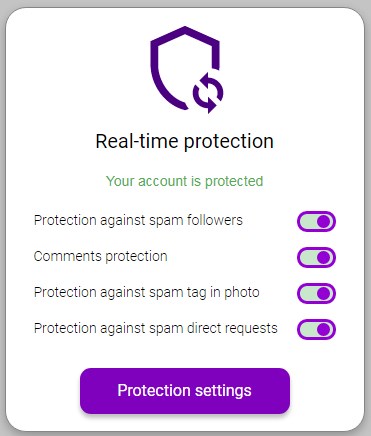
Task: Click 'Protection against spam direct requests' text
Action: pyautogui.click(x=156, y=329)
